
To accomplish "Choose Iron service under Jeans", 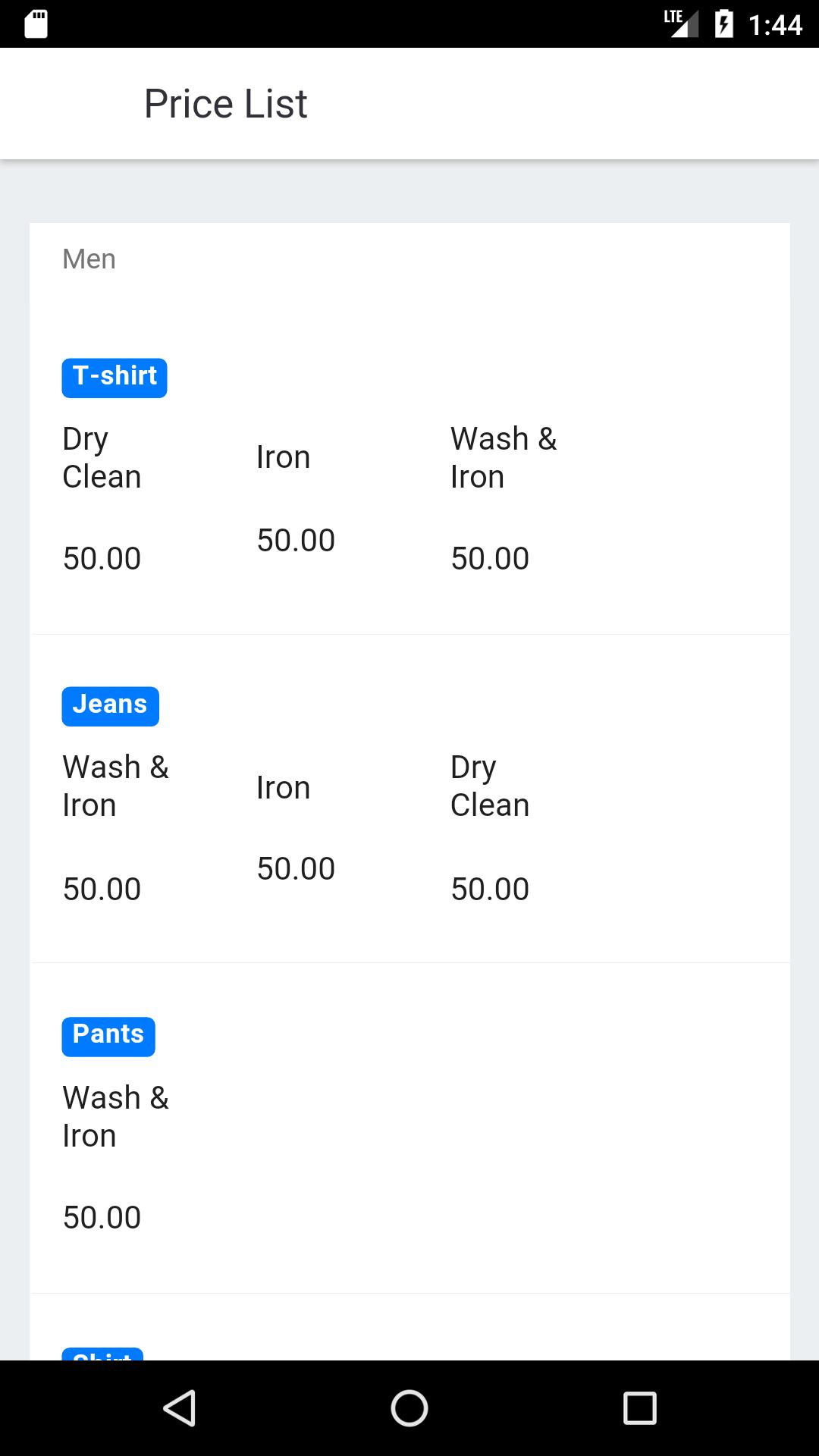I will tap(283, 788).
